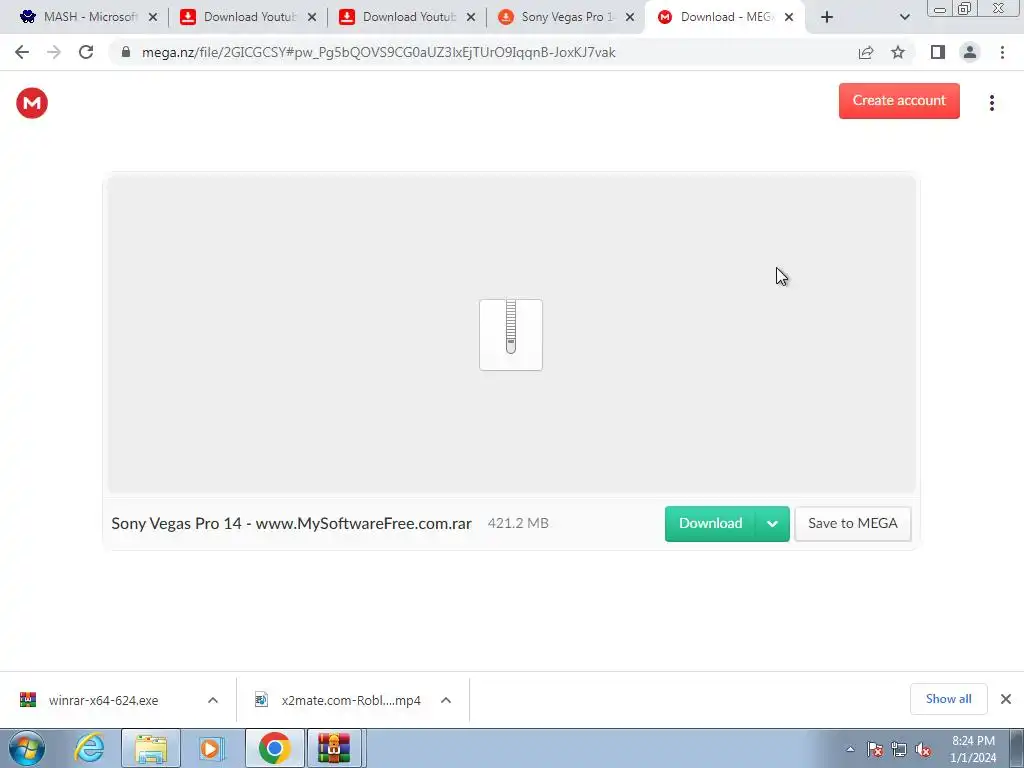This screenshot has width=1024, height=768.
Task: Open Windows Explorer from taskbar
Action: (151, 748)
